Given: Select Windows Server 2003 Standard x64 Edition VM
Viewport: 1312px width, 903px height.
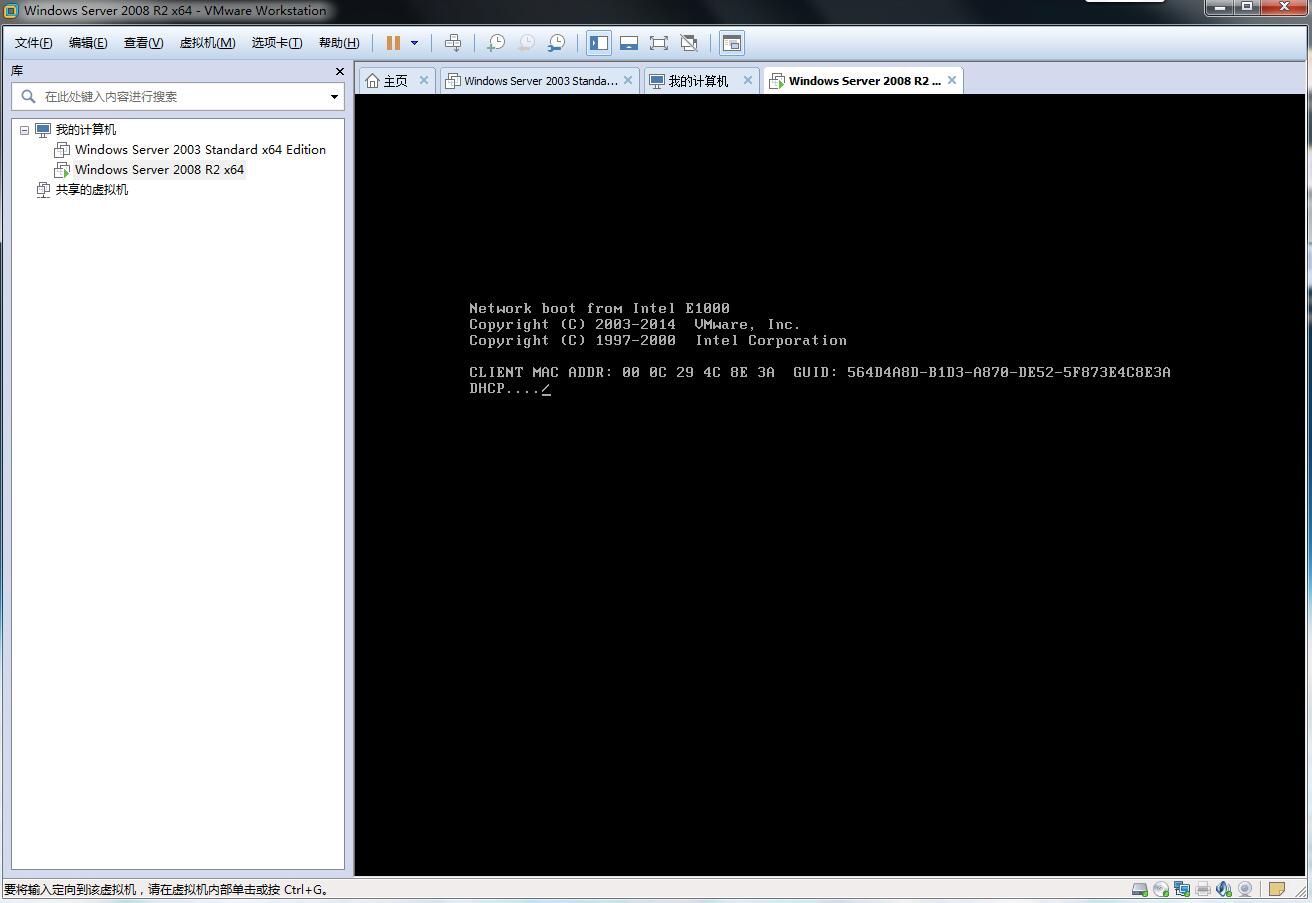Looking at the screenshot, I should point(200,150).
